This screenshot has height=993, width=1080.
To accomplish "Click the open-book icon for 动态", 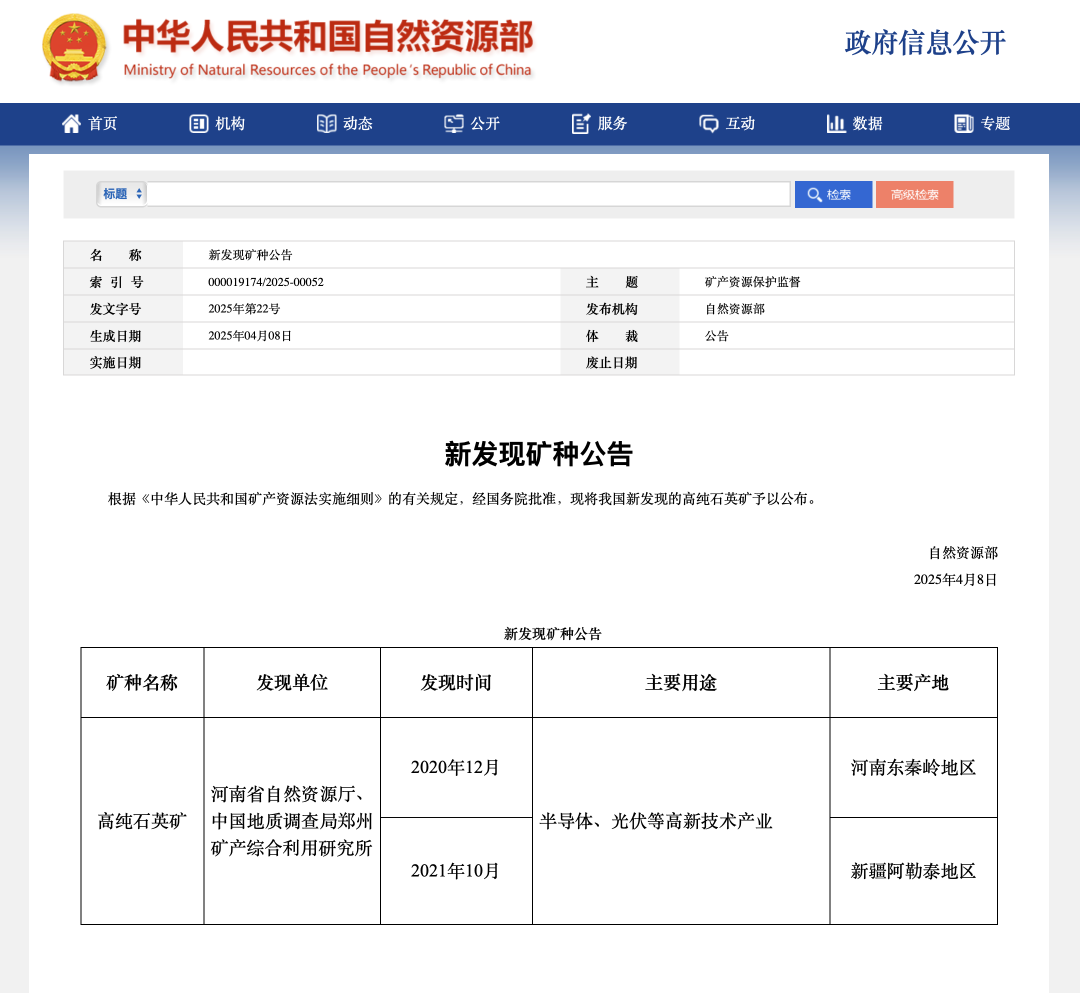I will pos(326,124).
